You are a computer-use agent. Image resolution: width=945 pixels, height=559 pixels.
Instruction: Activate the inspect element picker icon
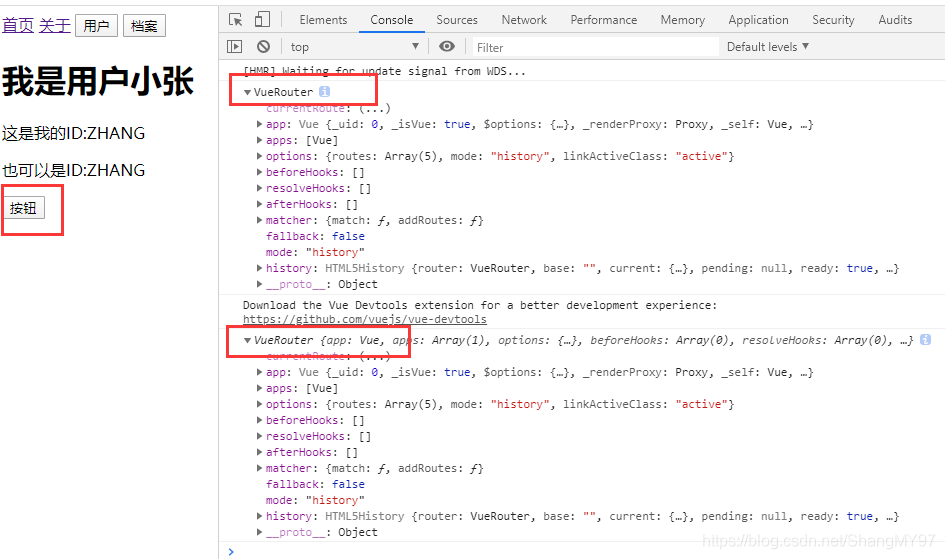pos(236,20)
